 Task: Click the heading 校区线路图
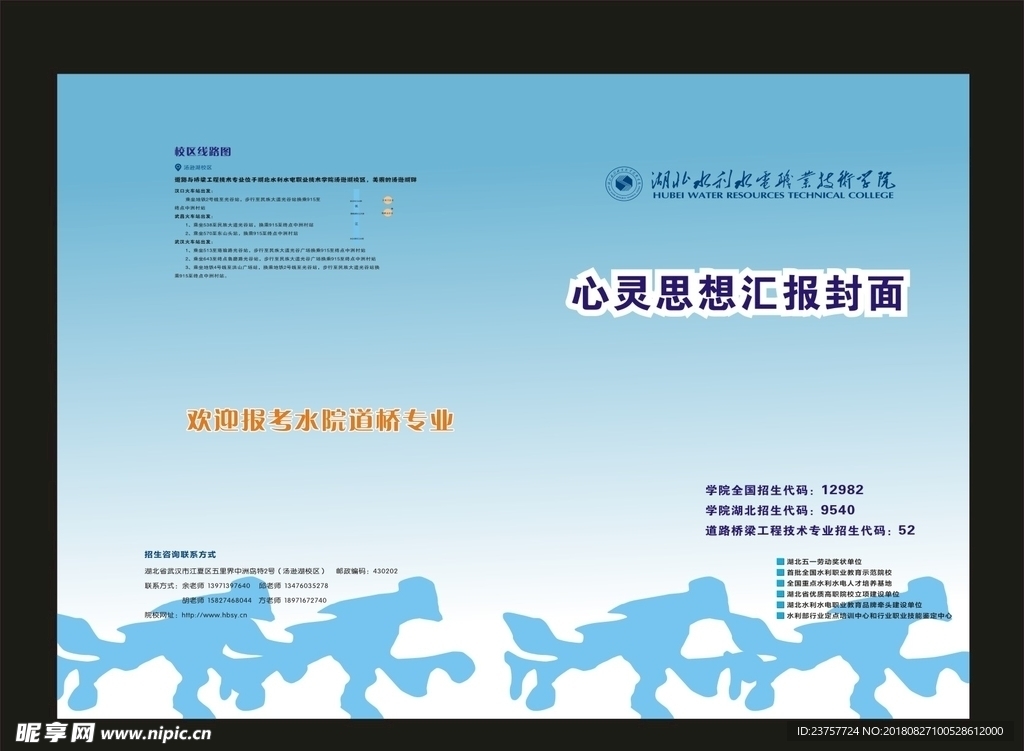pos(202,152)
